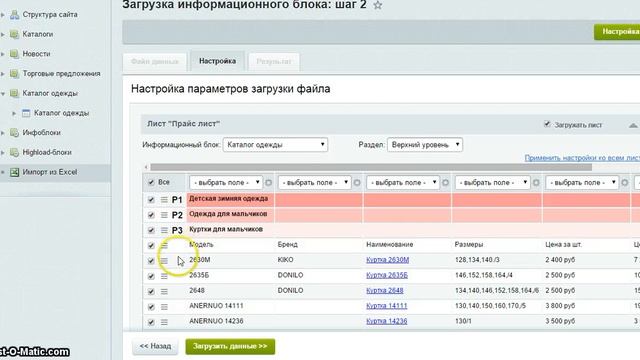Click row menu icon for 2648 row

click(164, 291)
